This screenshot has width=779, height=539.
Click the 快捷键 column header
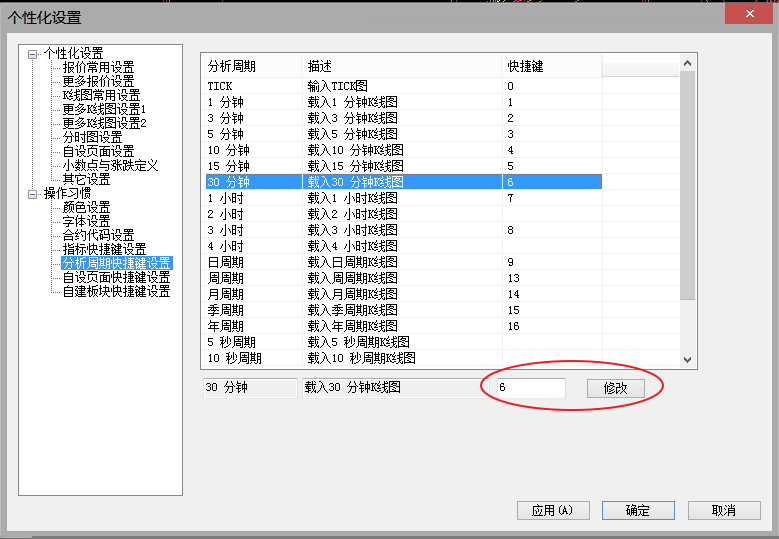point(552,66)
